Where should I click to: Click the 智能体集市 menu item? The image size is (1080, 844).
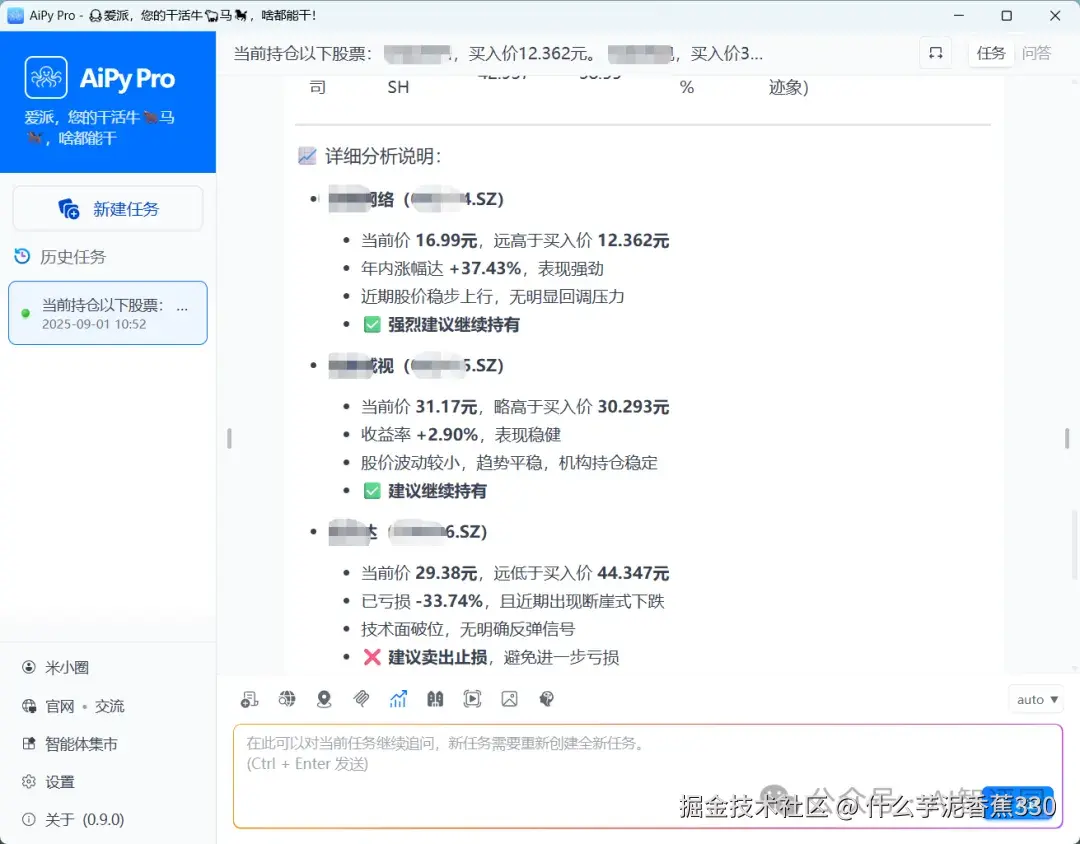(x=71, y=744)
